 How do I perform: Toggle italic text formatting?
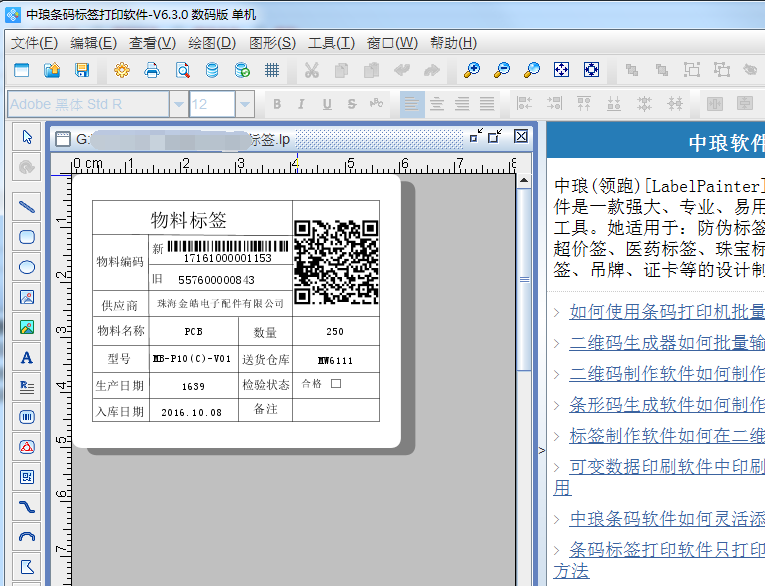[302, 104]
